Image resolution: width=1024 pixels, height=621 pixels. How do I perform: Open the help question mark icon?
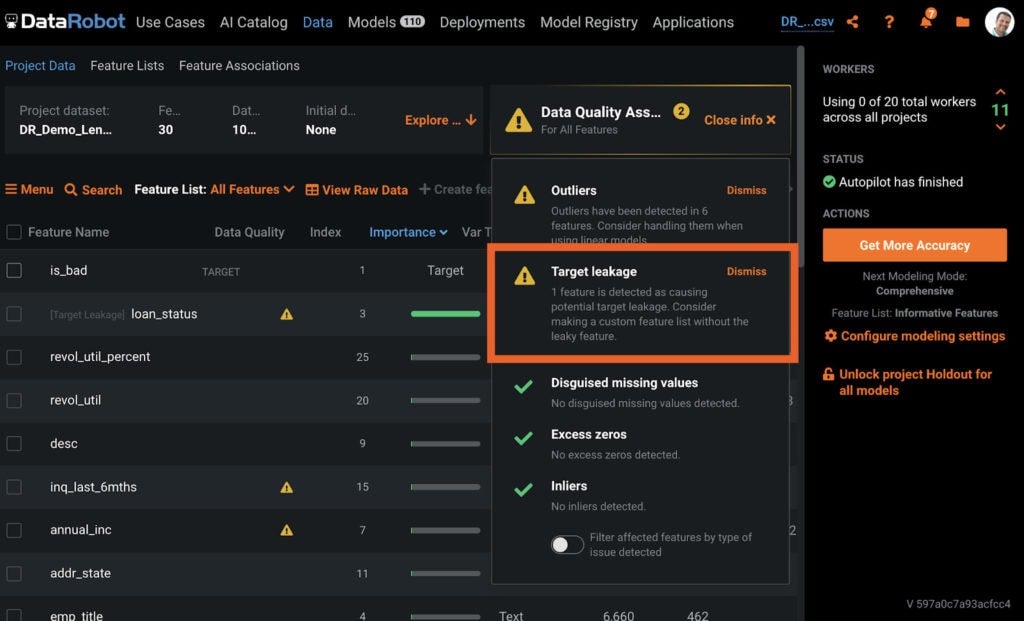[889, 22]
